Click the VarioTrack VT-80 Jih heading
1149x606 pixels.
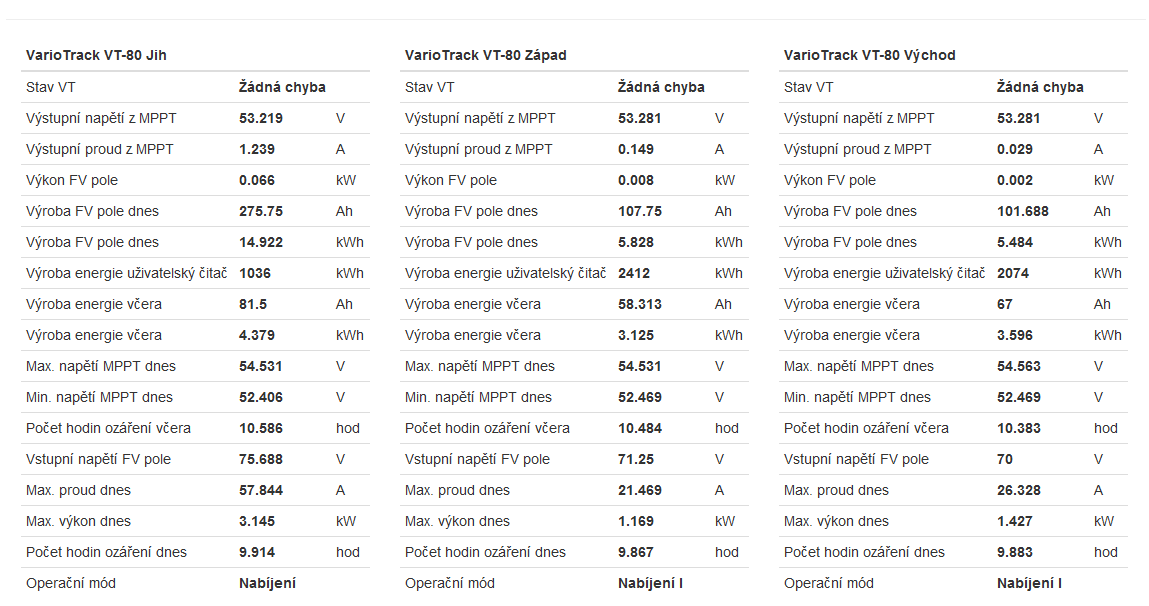coord(96,55)
